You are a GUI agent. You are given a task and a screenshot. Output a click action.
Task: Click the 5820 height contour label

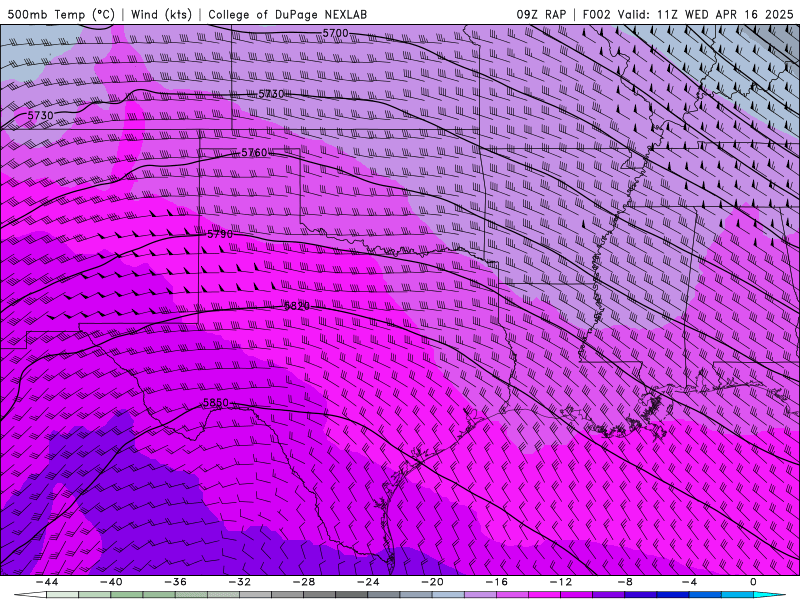297,306
